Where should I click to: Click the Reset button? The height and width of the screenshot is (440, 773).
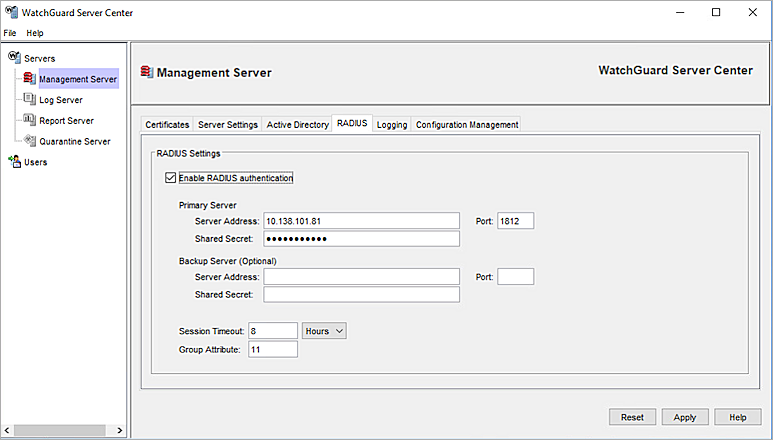[632, 417]
